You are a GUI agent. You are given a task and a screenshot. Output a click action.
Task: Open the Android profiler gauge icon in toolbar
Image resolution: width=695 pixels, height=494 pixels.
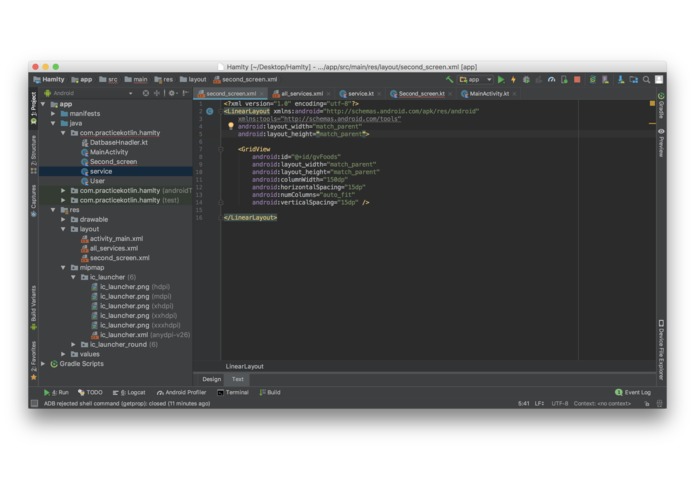551,79
